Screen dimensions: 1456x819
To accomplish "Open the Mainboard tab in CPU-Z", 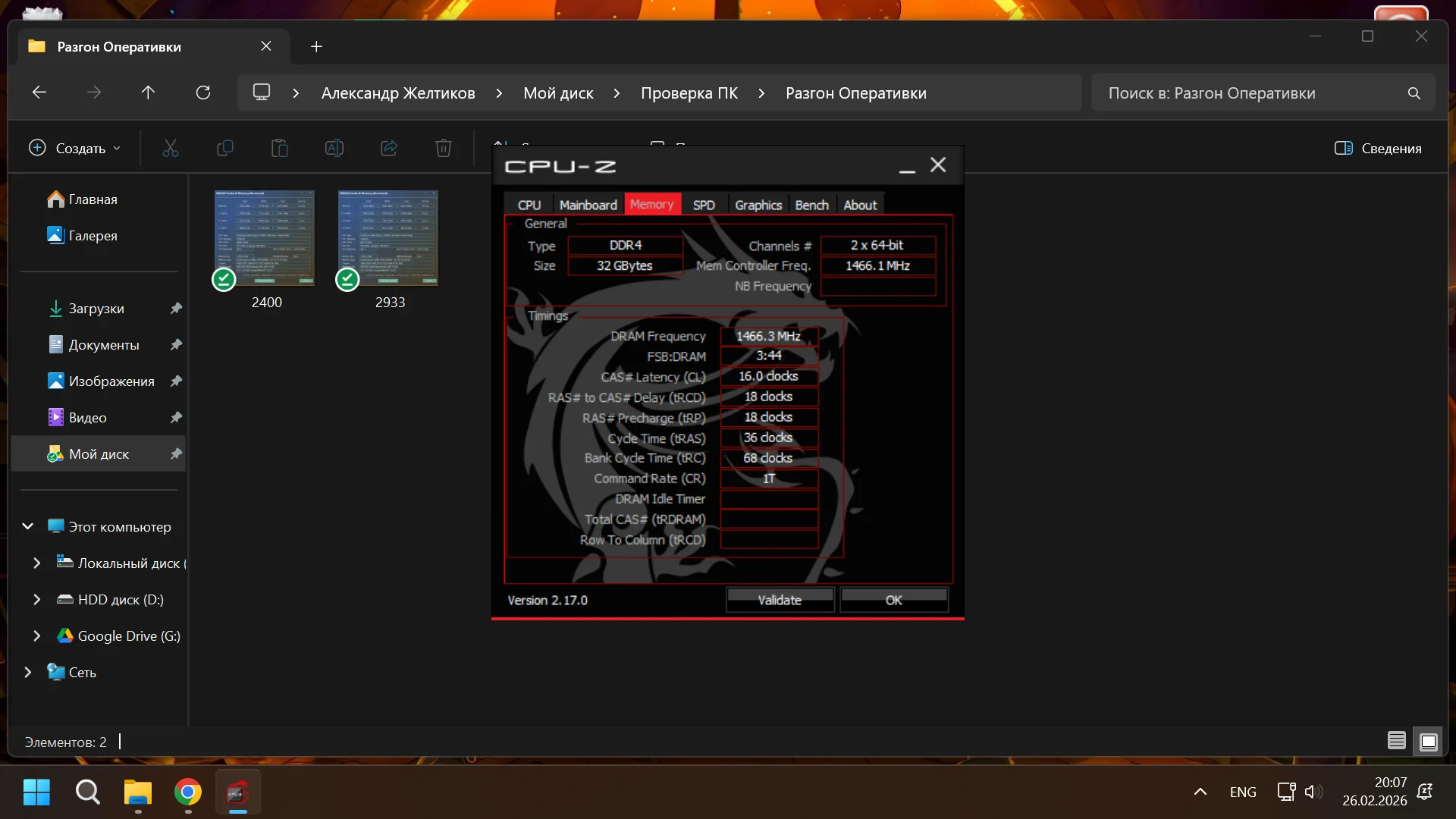I will [x=588, y=205].
